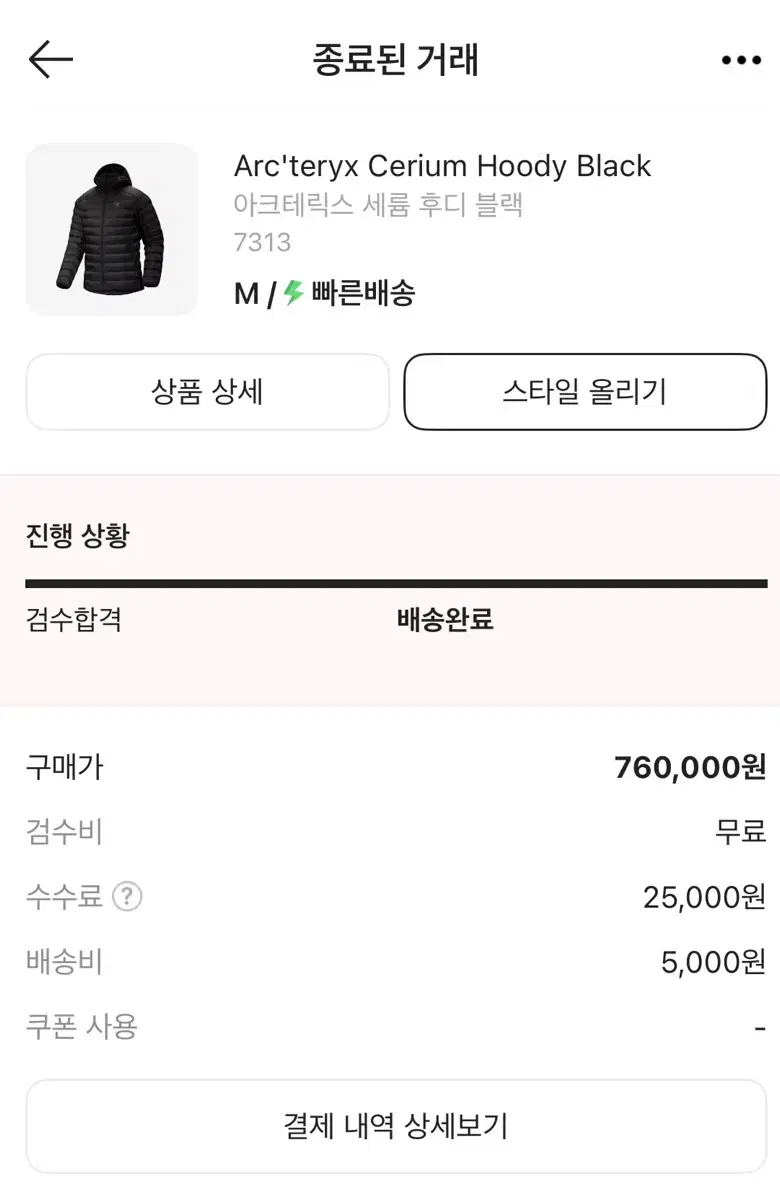Open the three-dot more options menu
780x1200 pixels.
[741, 61]
